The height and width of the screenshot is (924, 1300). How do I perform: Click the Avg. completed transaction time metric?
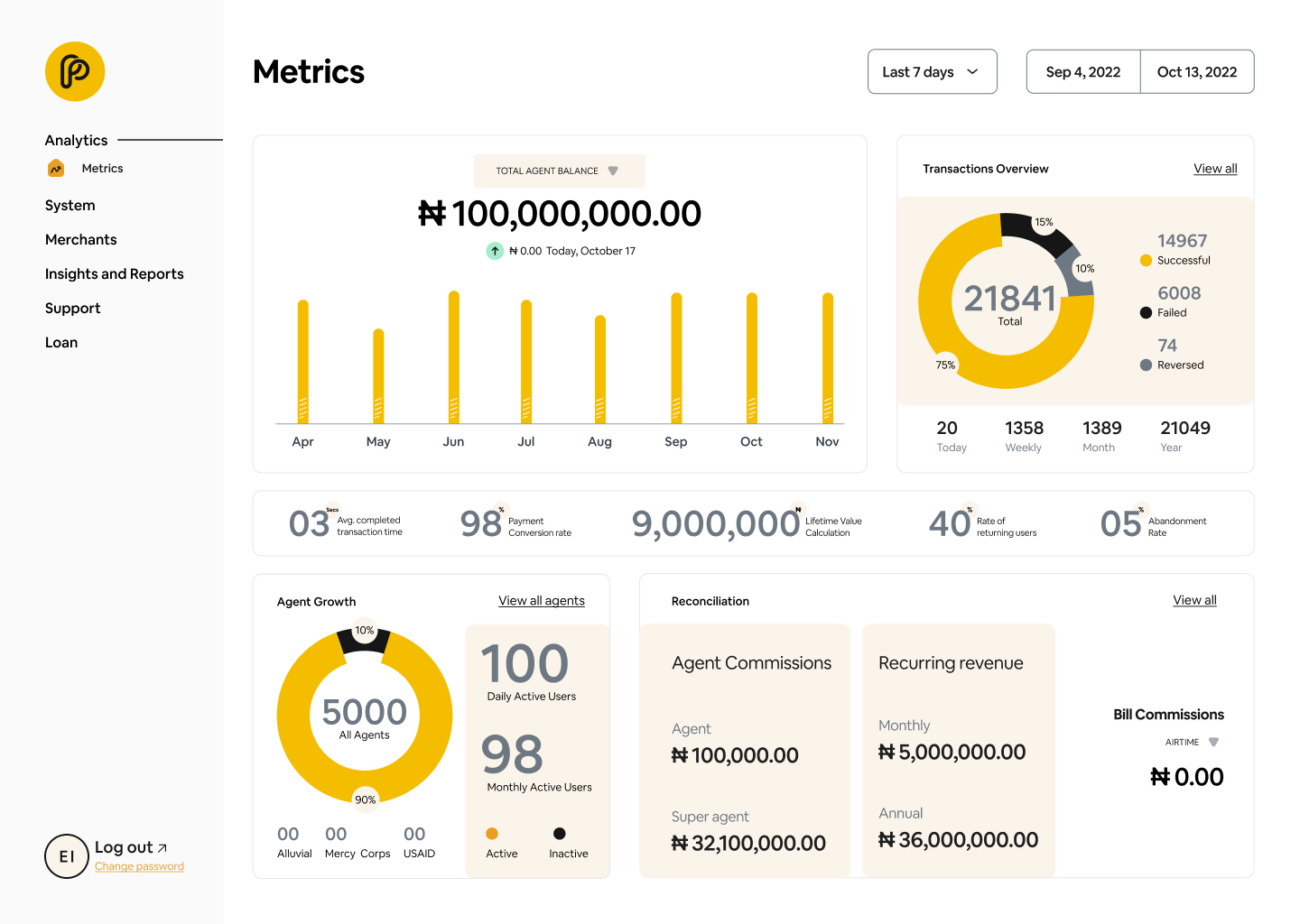point(346,523)
